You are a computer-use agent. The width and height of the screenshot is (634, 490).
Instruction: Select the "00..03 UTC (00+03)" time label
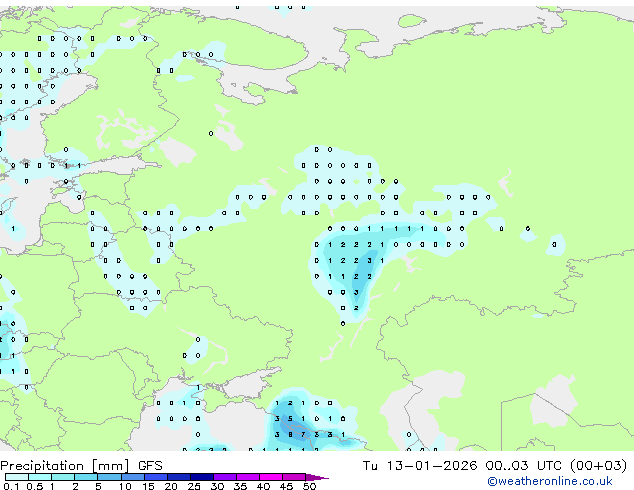click(x=556, y=466)
